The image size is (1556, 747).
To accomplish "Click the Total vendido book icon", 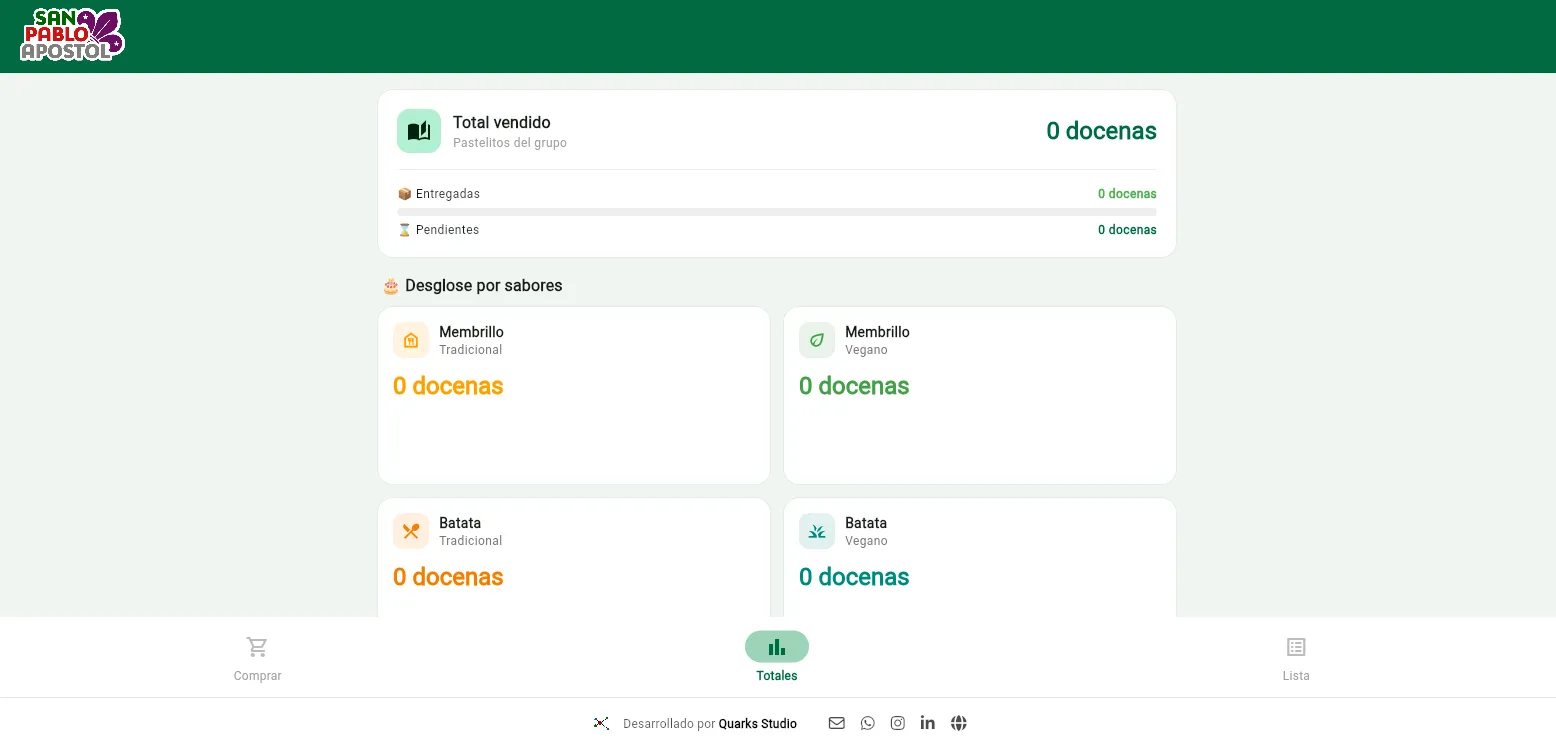I will (419, 131).
